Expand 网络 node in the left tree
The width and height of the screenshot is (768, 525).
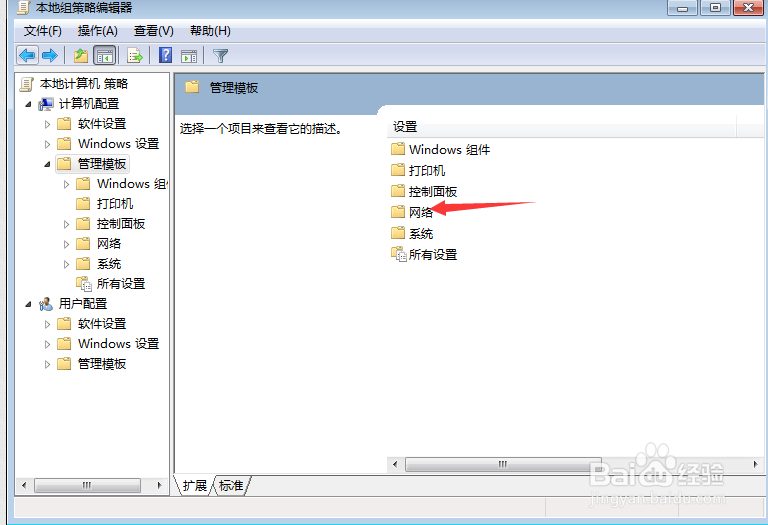(67, 244)
